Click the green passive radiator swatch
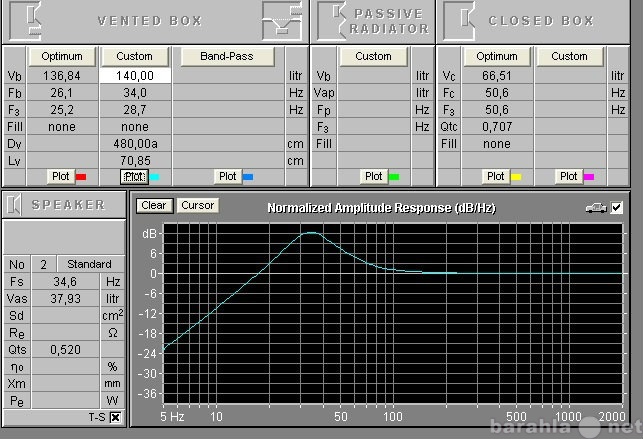The image size is (643, 439). tap(394, 177)
